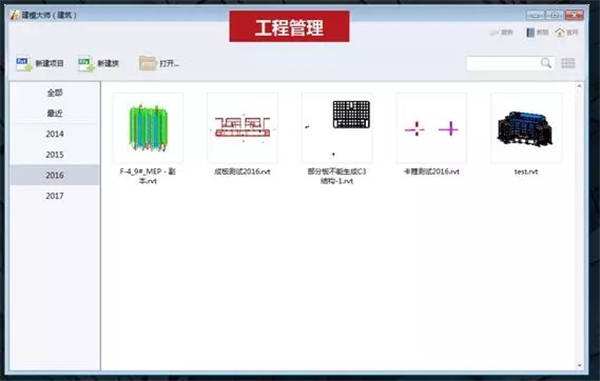
Task: Select the magenta cross marks thumbnail
Action: (x=431, y=128)
